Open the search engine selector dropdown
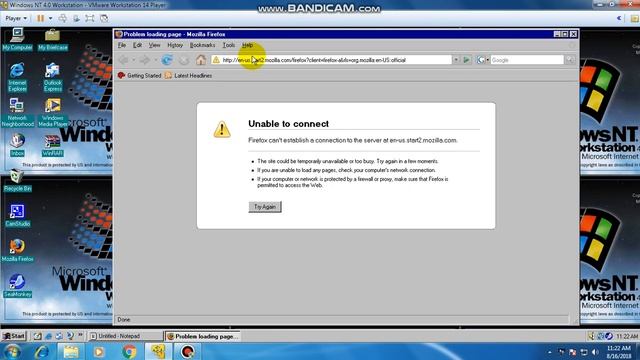Image resolution: width=640 pixels, height=360 pixels. [483, 60]
